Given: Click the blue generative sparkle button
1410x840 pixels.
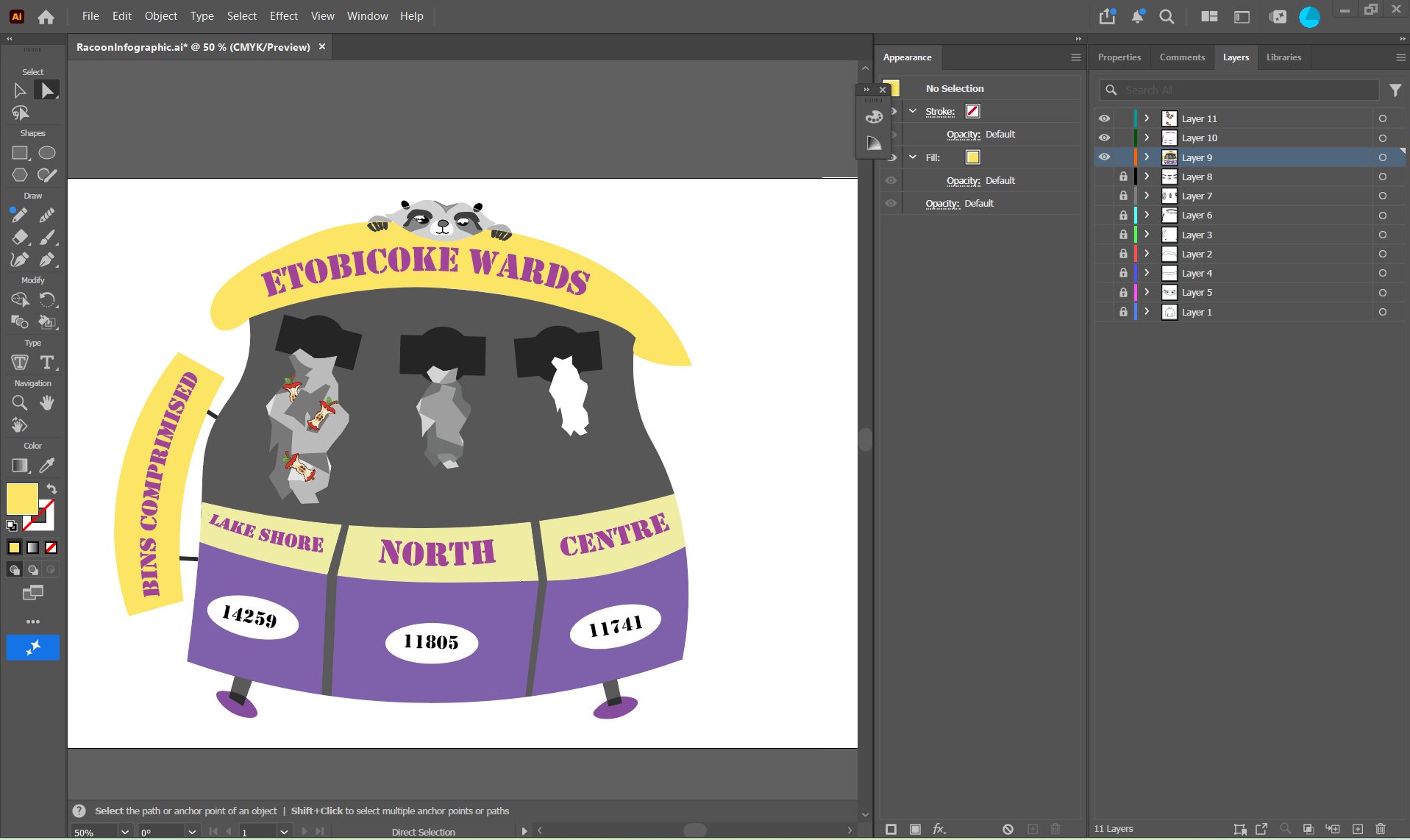Looking at the screenshot, I should (33, 647).
